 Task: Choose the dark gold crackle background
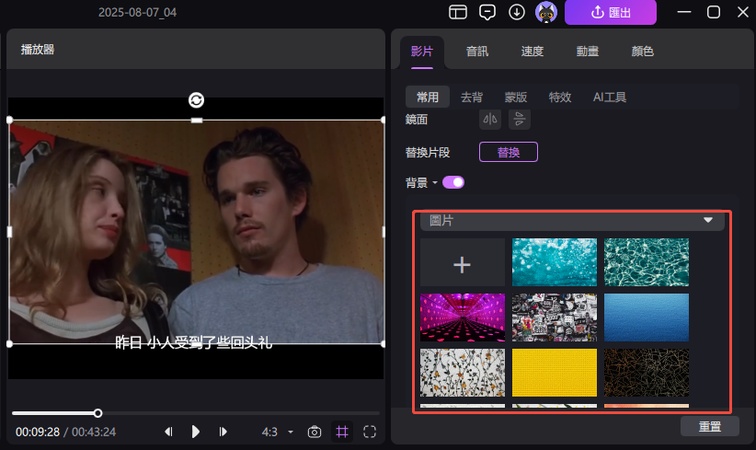(646, 373)
